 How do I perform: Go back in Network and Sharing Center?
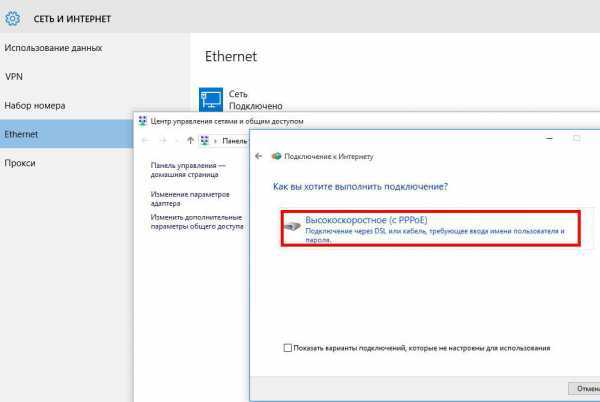coord(145,140)
